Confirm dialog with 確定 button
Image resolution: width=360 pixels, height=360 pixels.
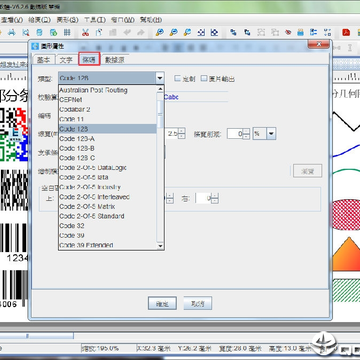[x=162, y=303]
